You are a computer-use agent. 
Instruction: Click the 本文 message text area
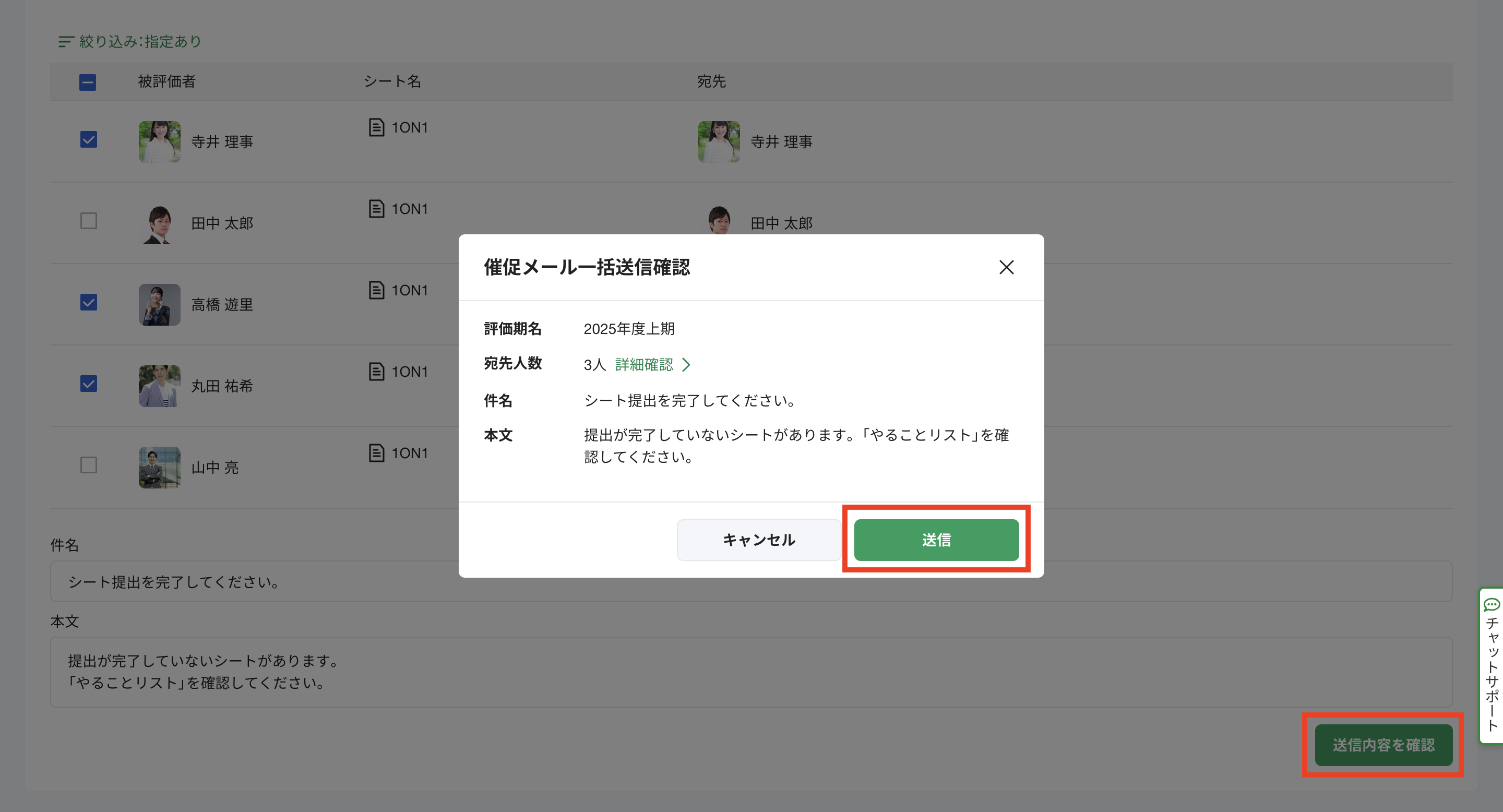[x=750, y=672]
